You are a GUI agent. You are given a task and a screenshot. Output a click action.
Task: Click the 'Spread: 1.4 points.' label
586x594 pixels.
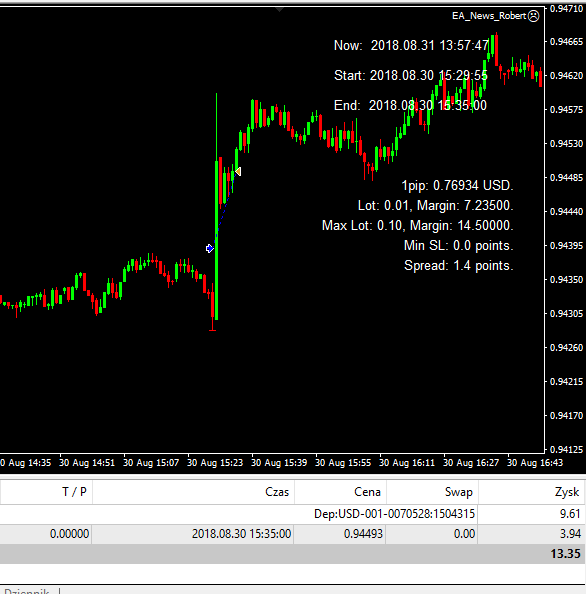tap(459, 266)
